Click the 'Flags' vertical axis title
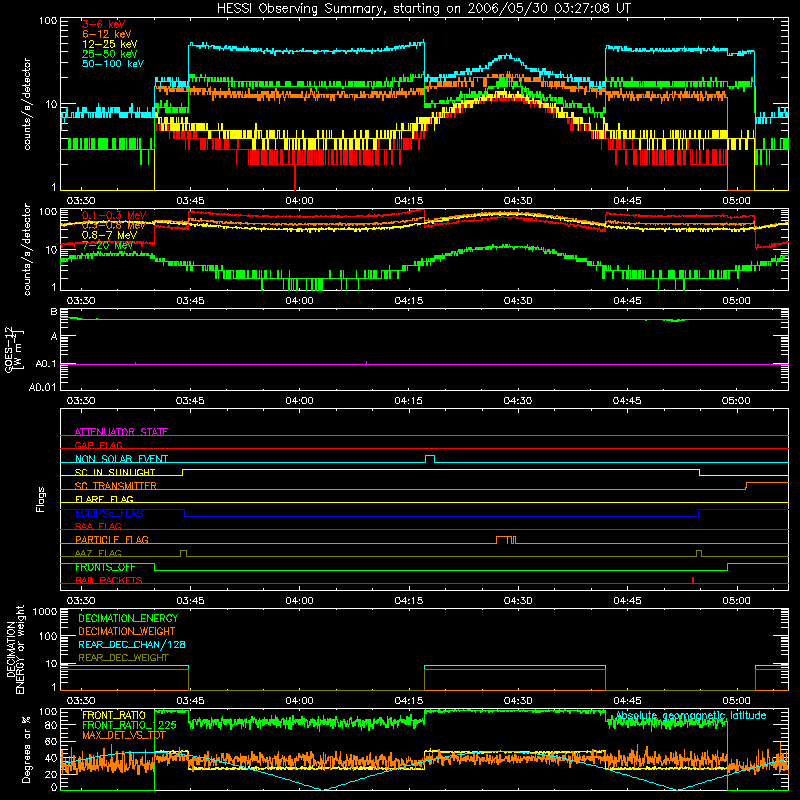This screenshot has width=800, height=800. [x=41, y=499]
